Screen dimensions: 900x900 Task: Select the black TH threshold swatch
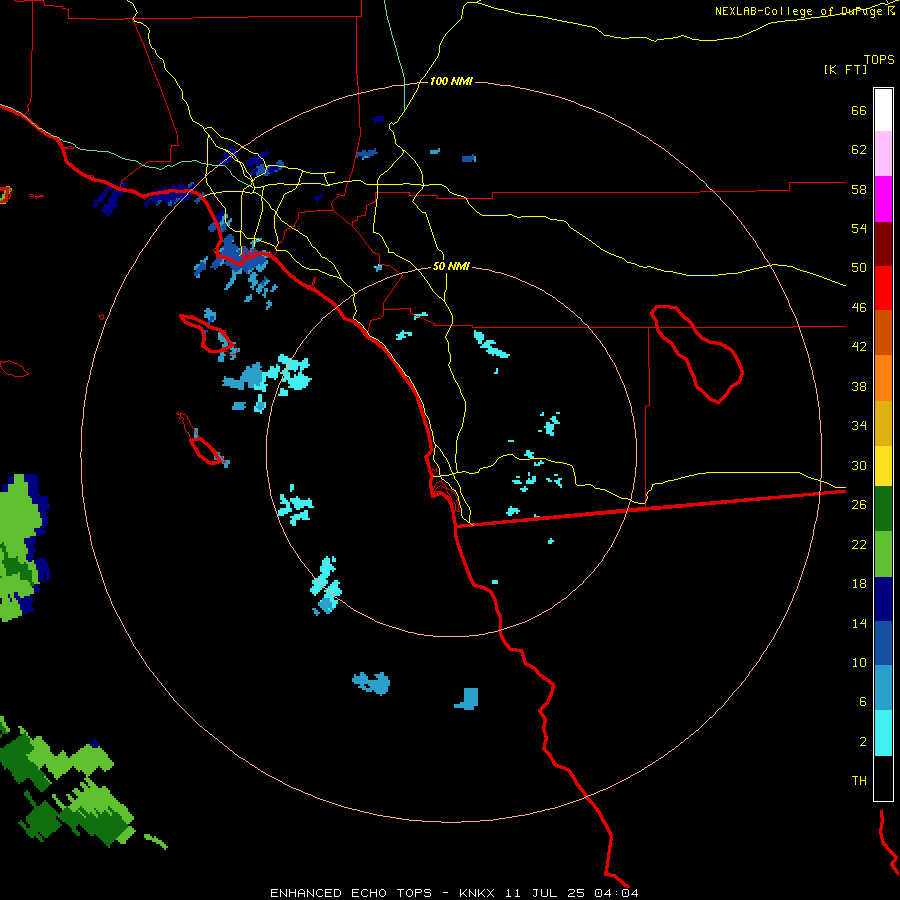pos(883,778)
